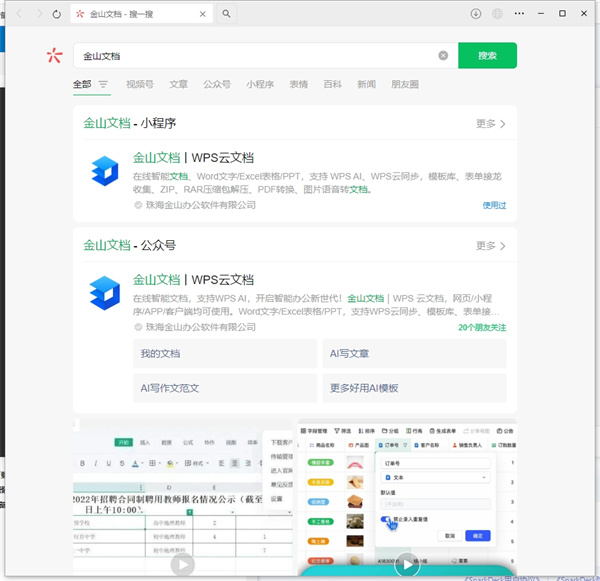Switch to the 小程序 tab
Viewport: 600px width, 581px height.
pyautogui.click(x=260, y=84)
